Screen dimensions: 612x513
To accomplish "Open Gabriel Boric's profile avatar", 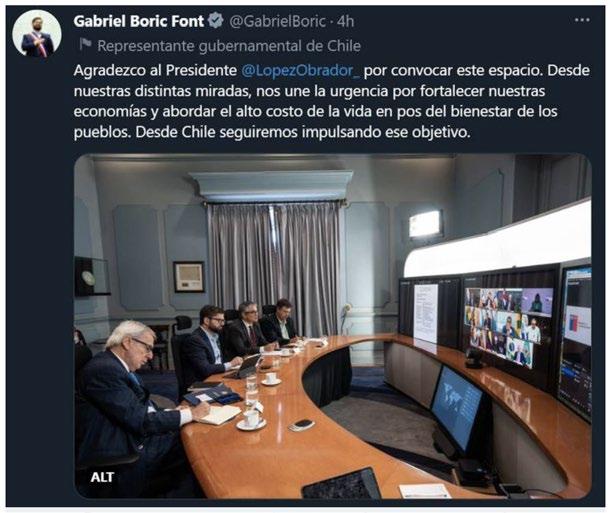I will tap(37, 34).
